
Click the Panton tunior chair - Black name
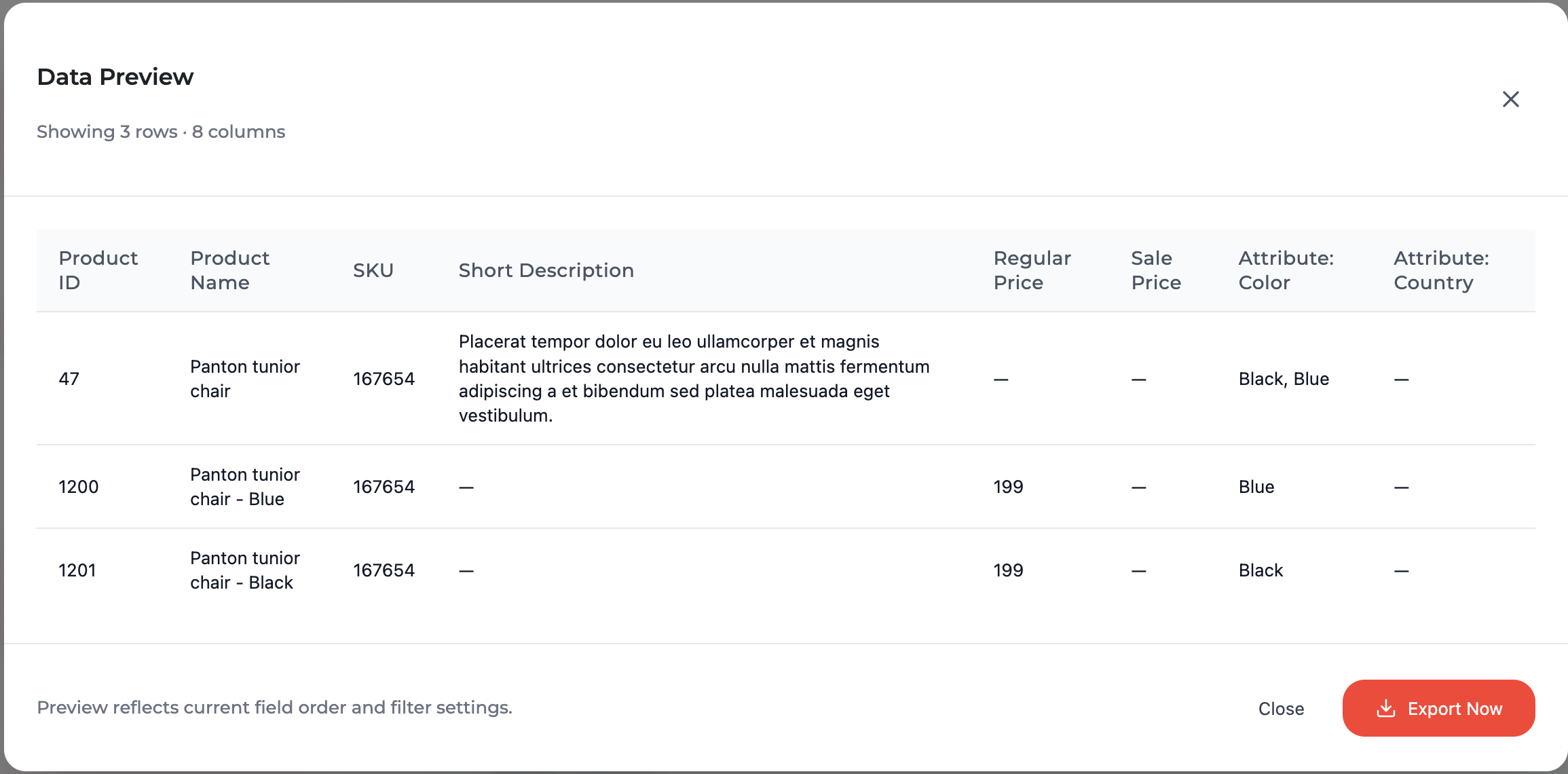(x=244, y=570)
